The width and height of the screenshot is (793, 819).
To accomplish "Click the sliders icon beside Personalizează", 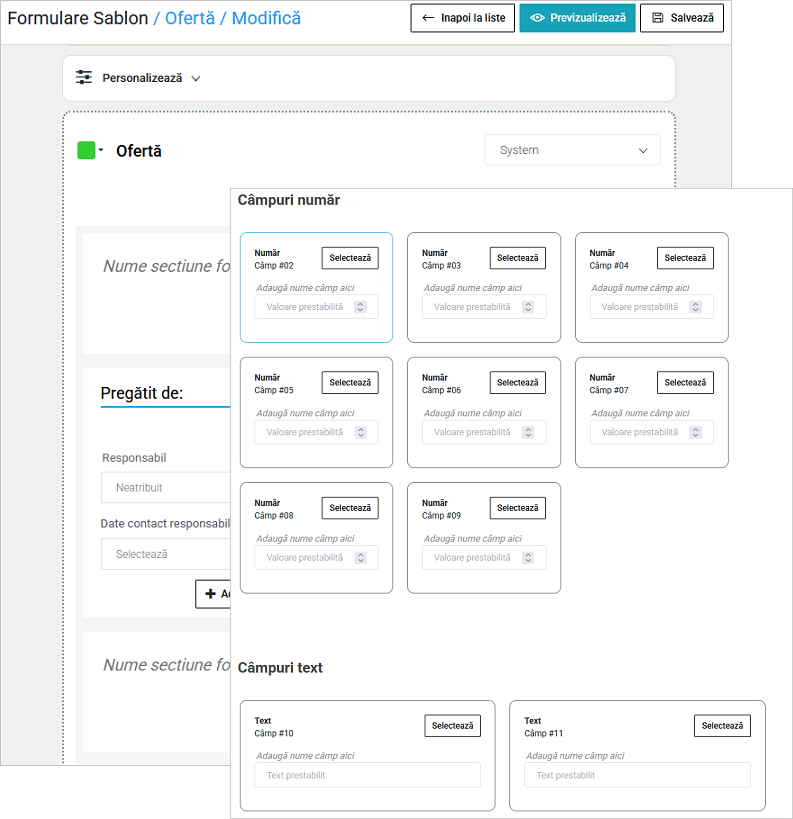I will coord(84,78).
